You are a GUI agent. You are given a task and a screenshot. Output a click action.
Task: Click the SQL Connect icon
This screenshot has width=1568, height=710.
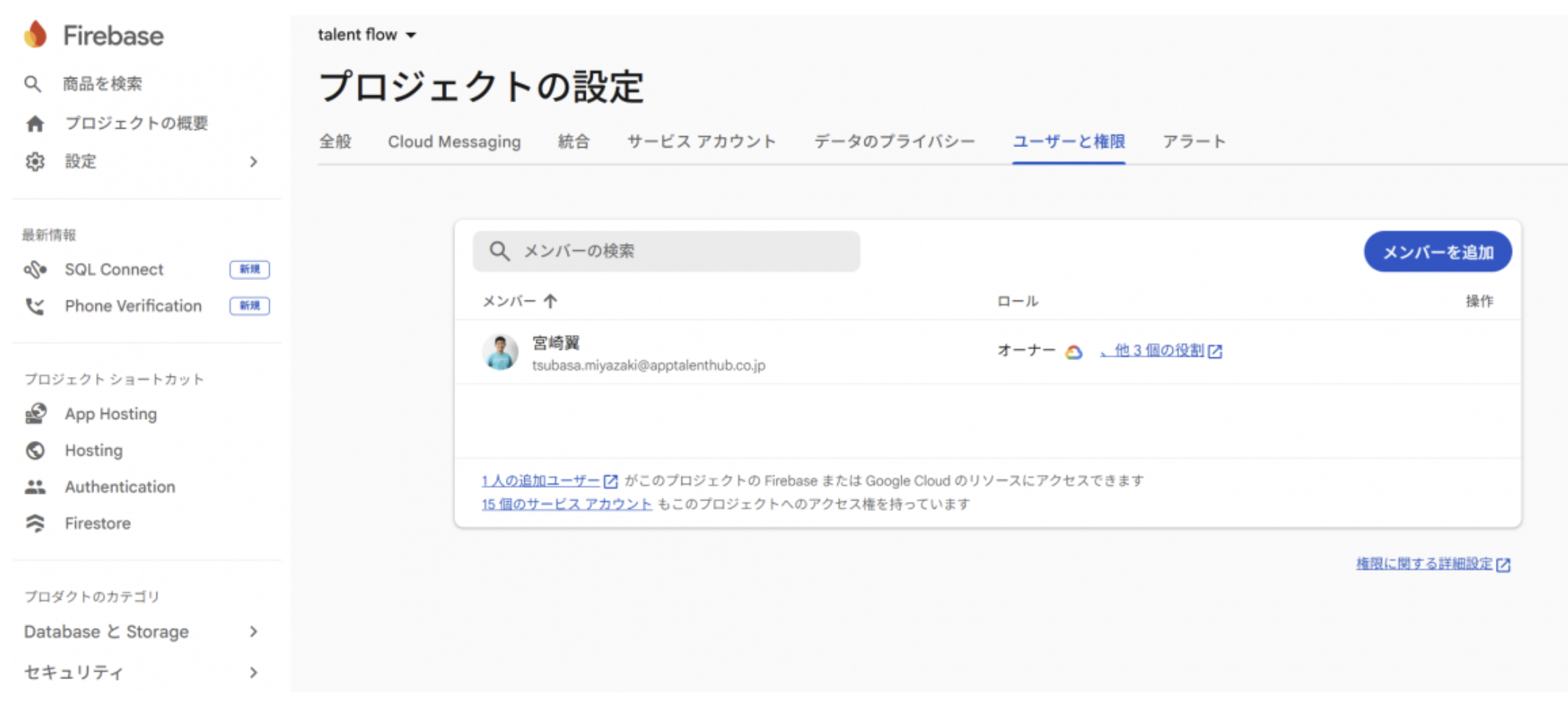coord(35,270)
